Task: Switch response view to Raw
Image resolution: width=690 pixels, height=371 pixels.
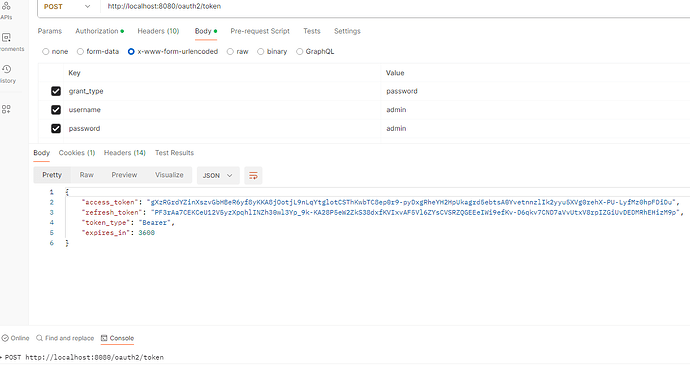Action: [x=86, y=175]
